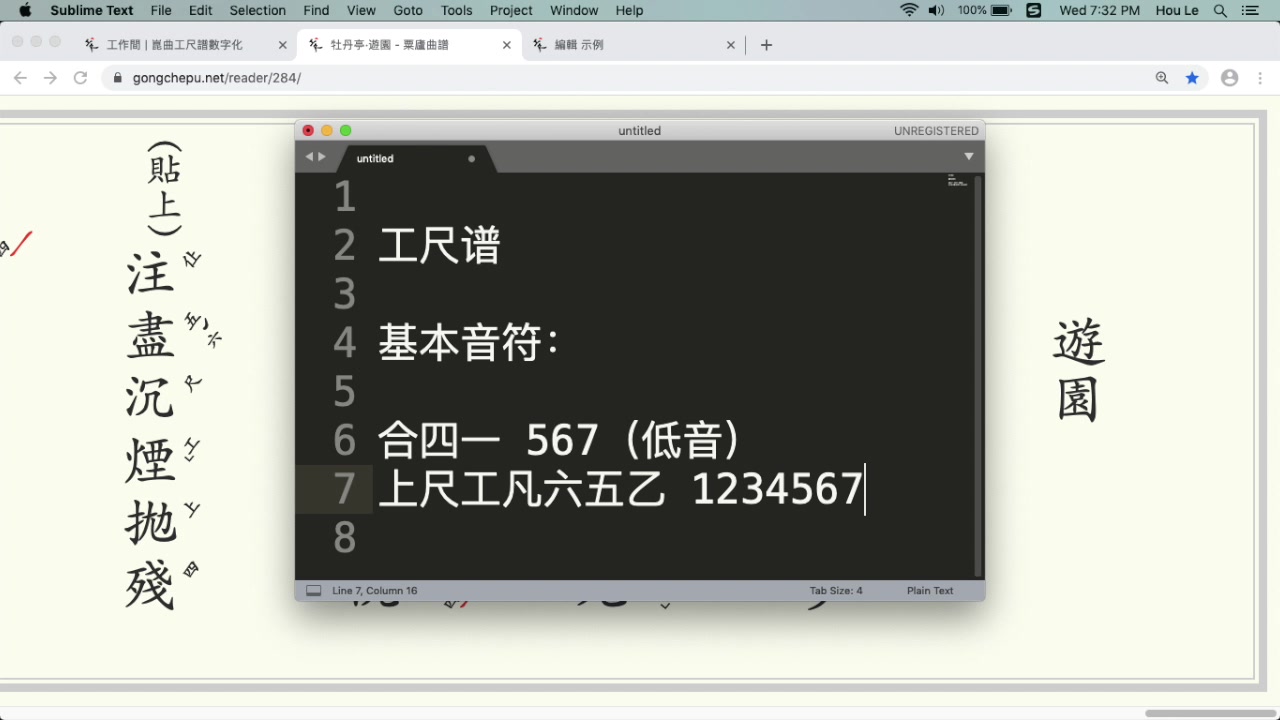Click line 6 text 合四一 567
Image resolution: width=1280 pixels, height=720 pixels.
coord(488,440)
